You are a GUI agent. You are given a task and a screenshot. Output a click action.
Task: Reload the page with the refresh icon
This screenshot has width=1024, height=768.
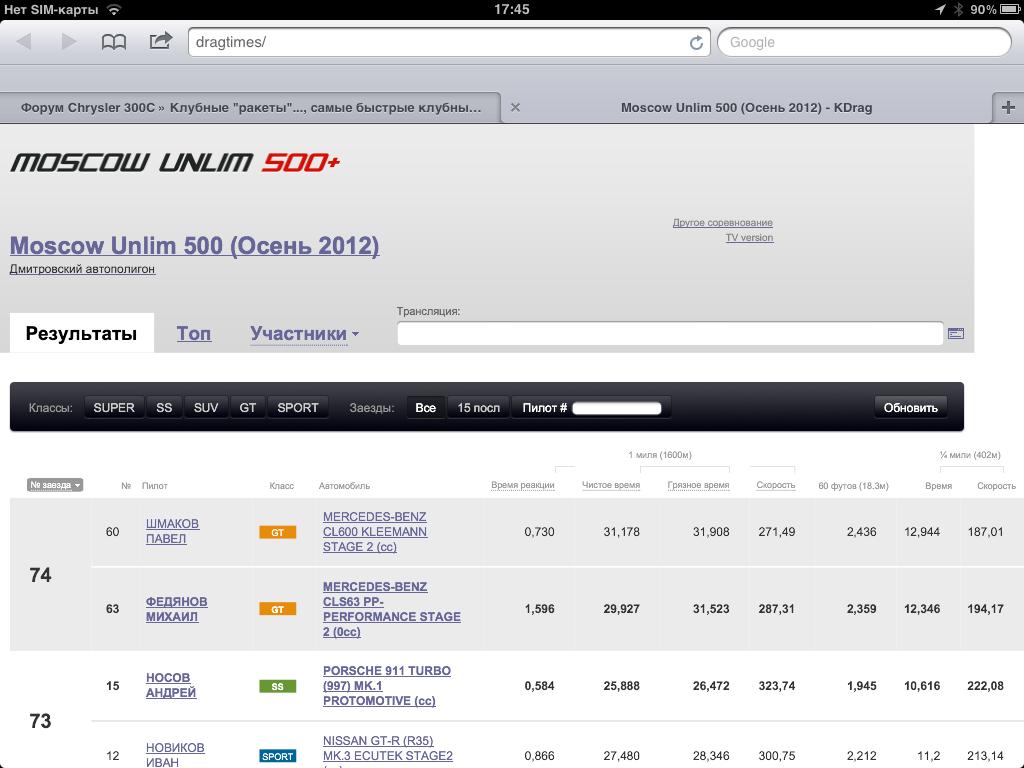696,42
